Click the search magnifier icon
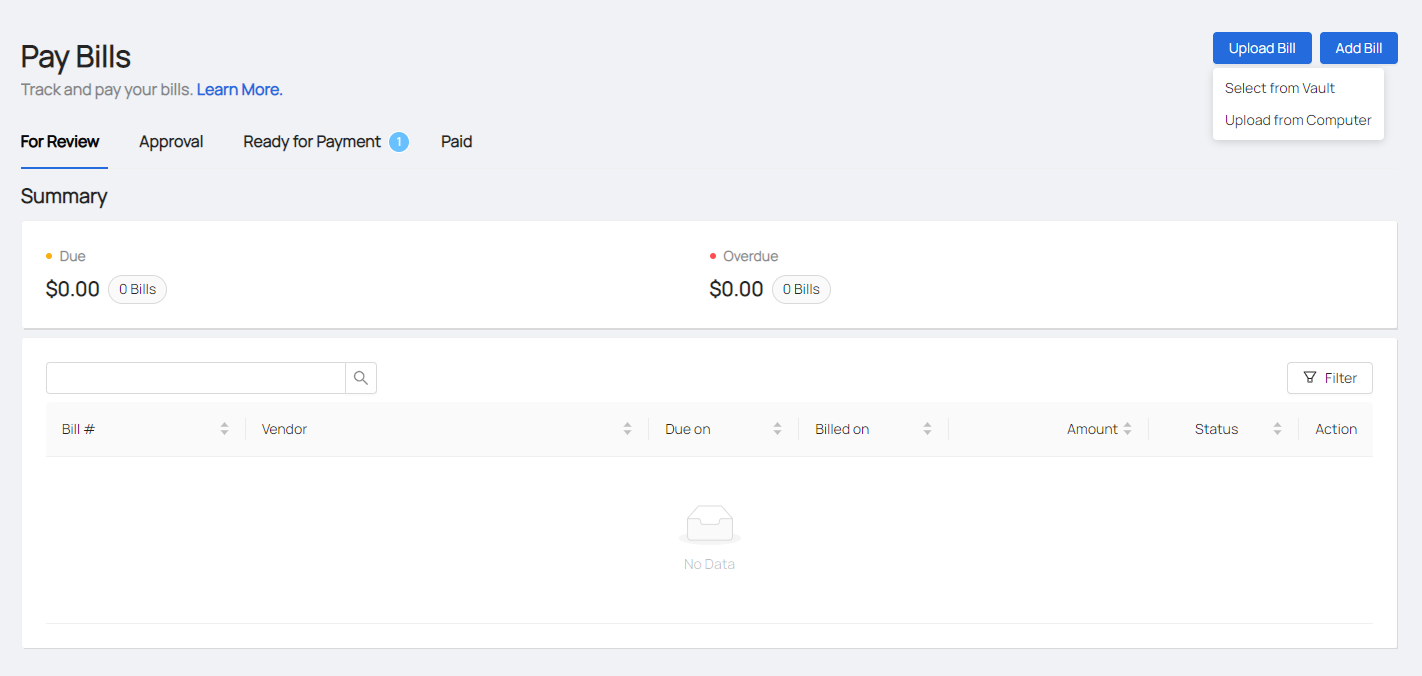This screenshot has height=676, width=1422. pyautogui.click(x=361, y=378)
